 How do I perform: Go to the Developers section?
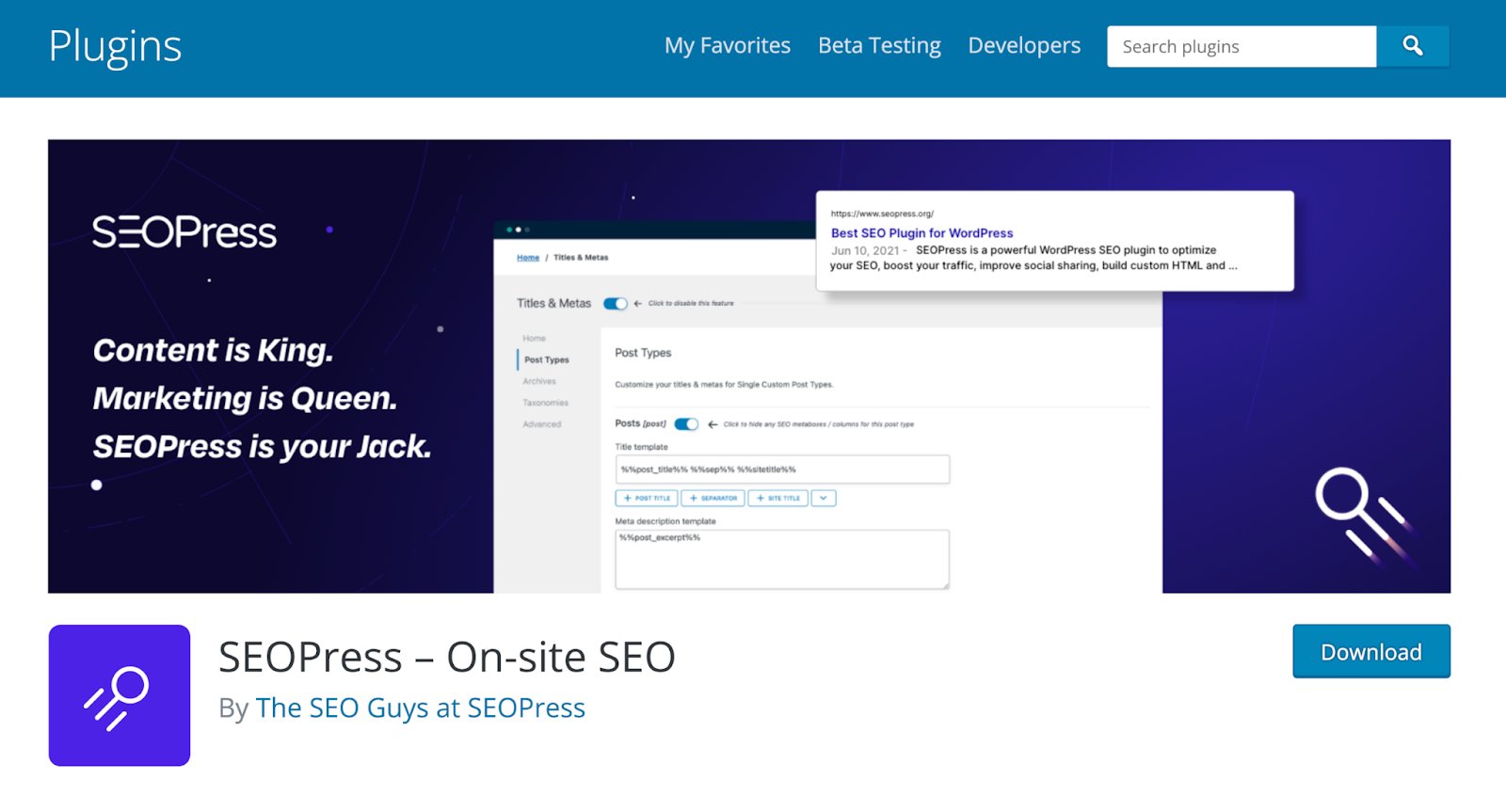click(1024, 46)
